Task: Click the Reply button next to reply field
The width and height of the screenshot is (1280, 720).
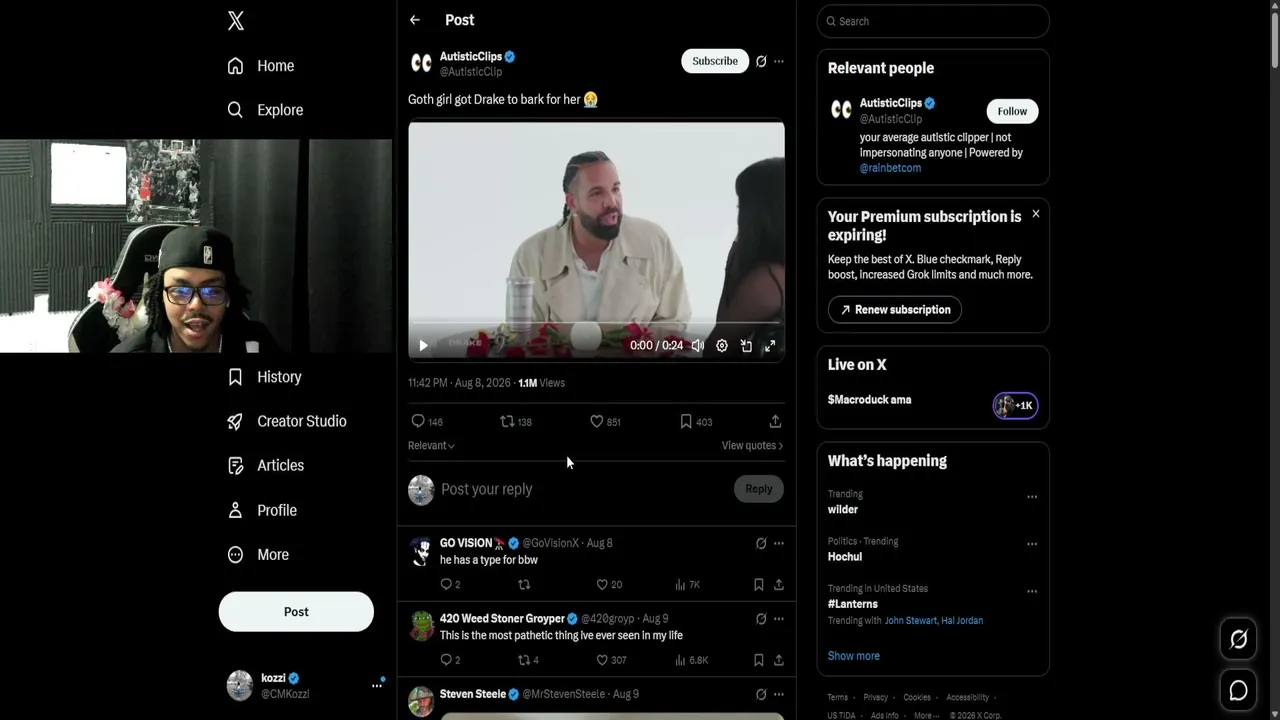Action: coord(758,489)
